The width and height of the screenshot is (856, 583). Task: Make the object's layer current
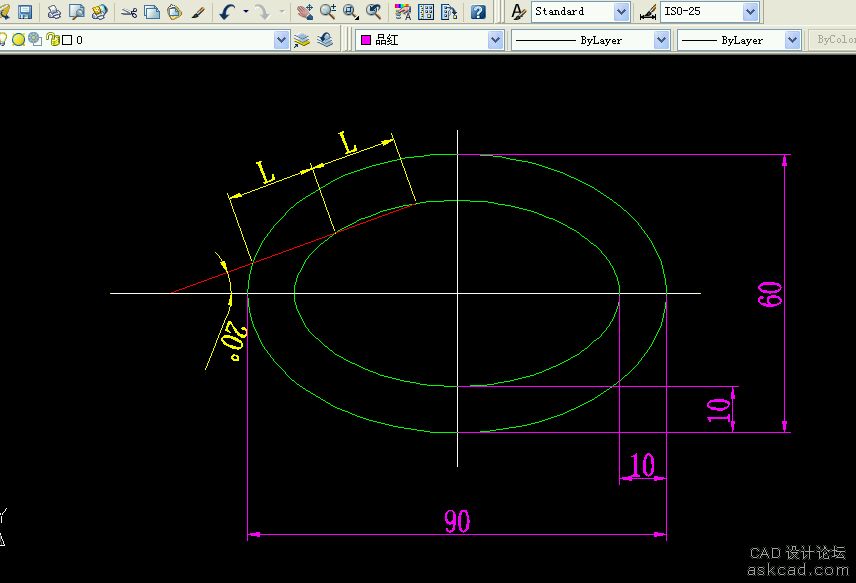pyautogui.click(x=302, y=40)
